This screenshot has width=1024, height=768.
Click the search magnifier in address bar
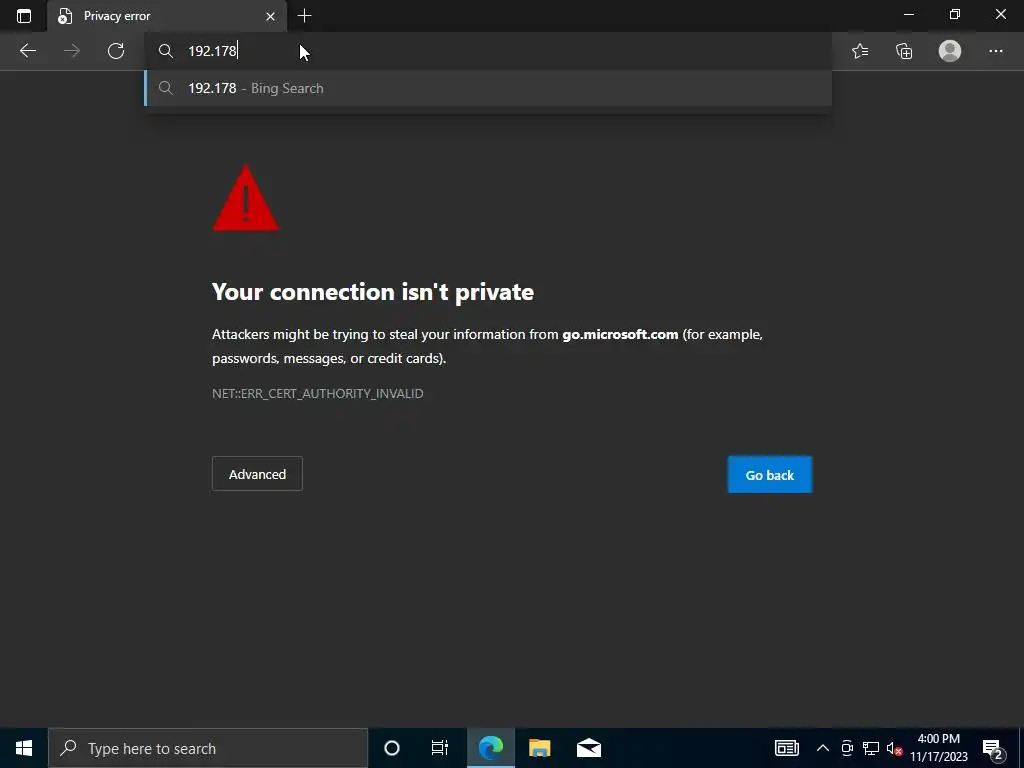pos(166,51)
